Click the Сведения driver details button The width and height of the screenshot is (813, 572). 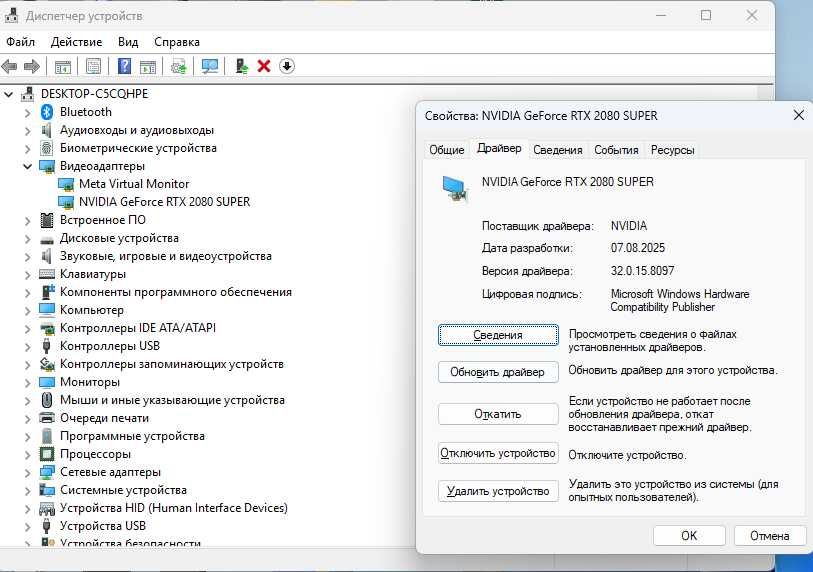498,335
